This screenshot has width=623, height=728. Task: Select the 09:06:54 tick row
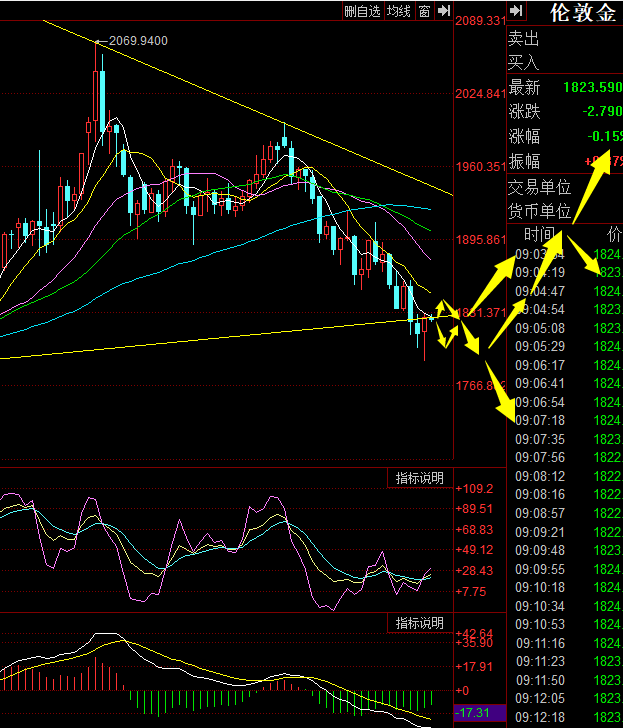[569, 402]
